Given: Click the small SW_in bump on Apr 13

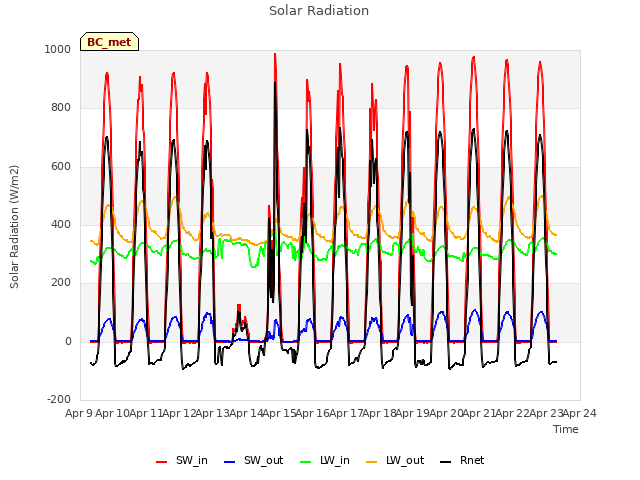Looking at the screenshot, I should 239,307.
